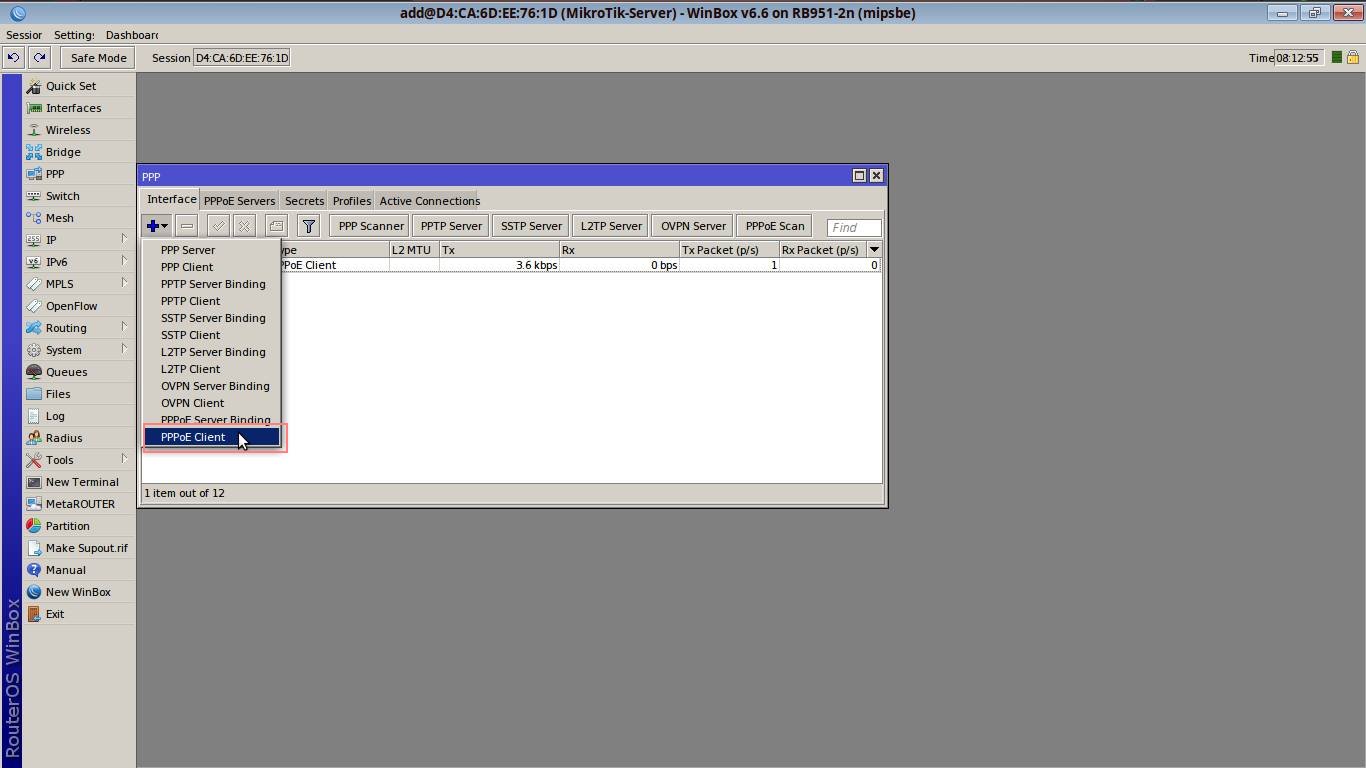Click the IPv6 sidebar icon

coord(34,262)
